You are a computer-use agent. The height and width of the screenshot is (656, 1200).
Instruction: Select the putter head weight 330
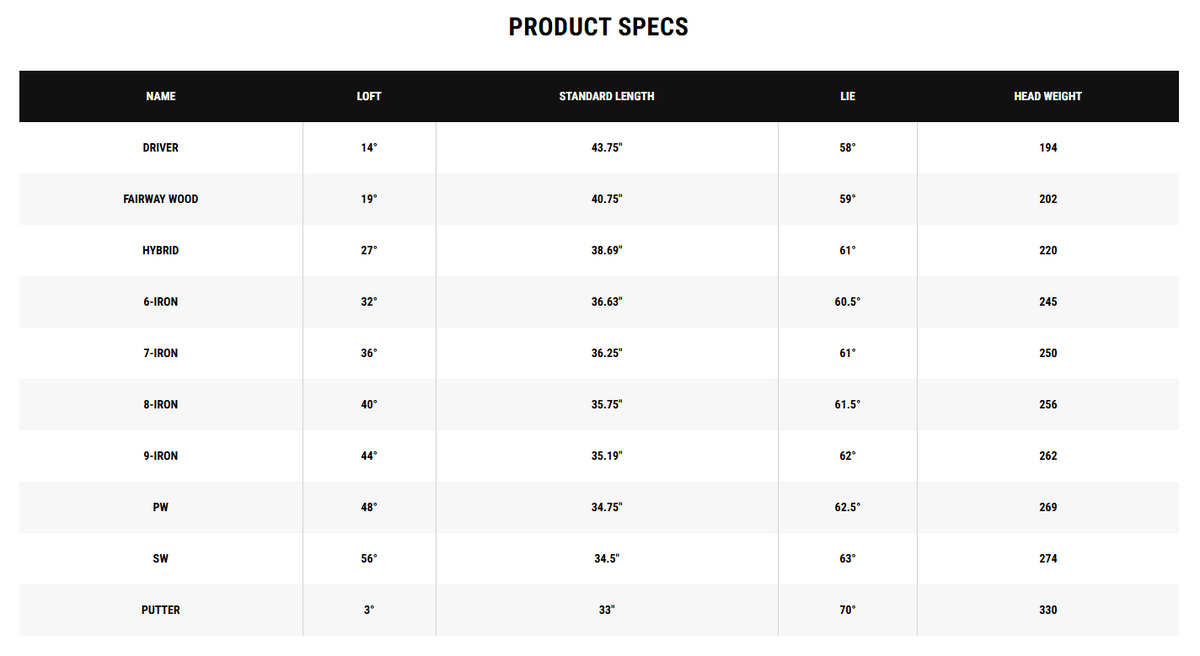pyautogui.click(x=1047, y=610)
